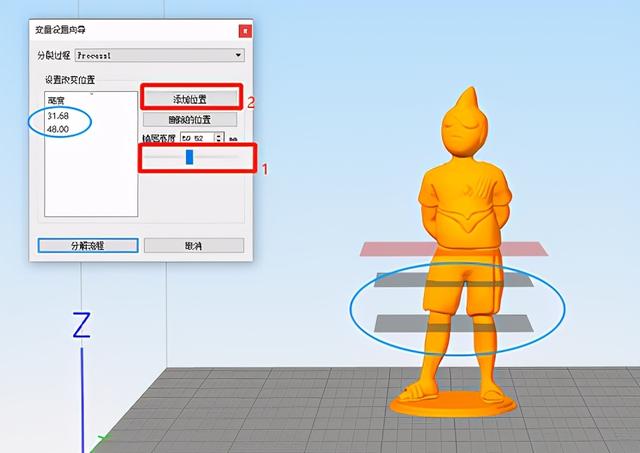Click the layer height input field showing 50.52
This screenshot has width=640, height=453.
point(198,138)
